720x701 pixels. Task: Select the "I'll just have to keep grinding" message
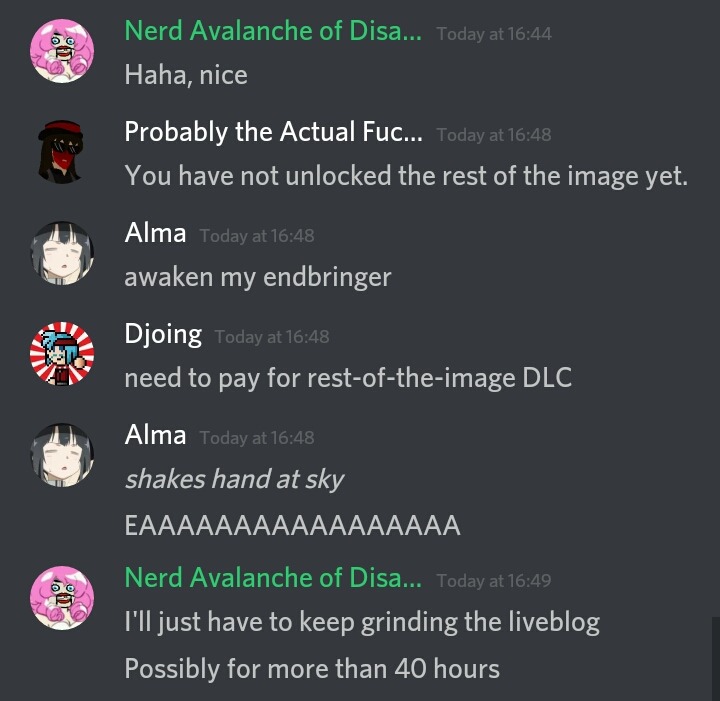[x=362, y=623]
